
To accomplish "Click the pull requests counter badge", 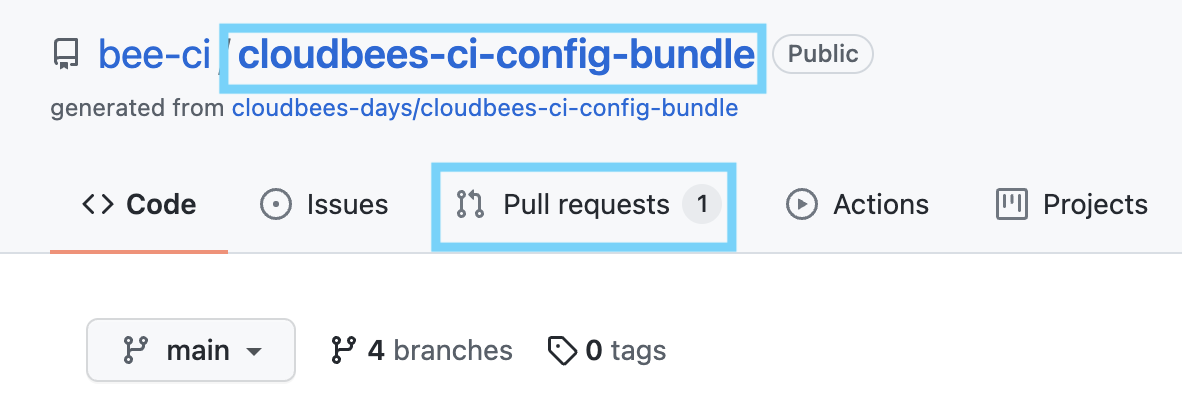I will click(x=702, y=205).
